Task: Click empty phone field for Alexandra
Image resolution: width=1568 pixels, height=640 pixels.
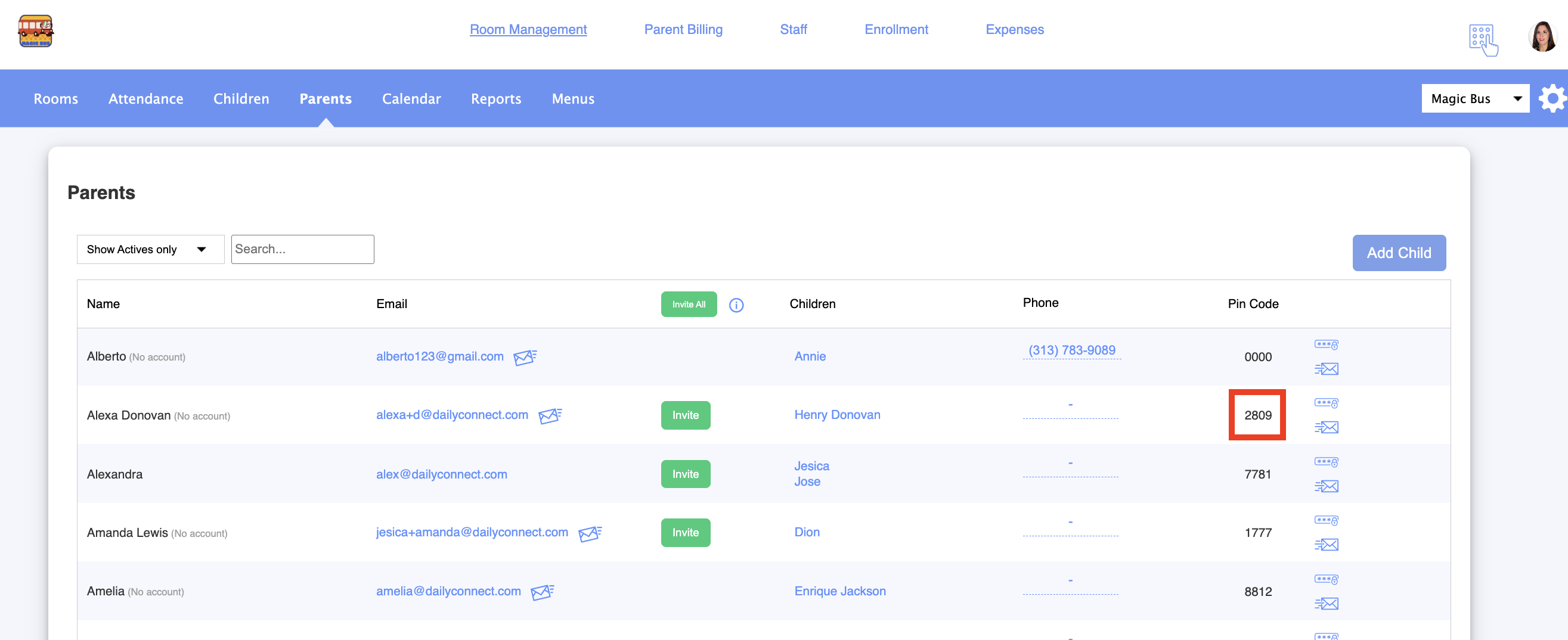Action: pyautogui.click(x=1070, y=468)
